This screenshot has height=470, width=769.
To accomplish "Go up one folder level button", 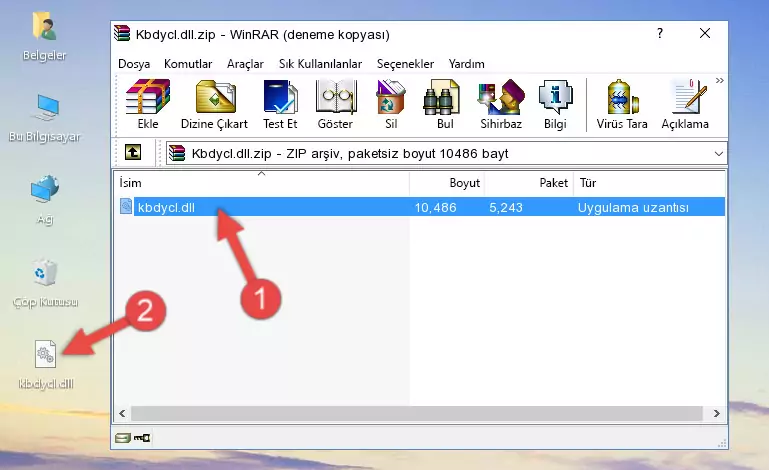I will click(133, 153).
